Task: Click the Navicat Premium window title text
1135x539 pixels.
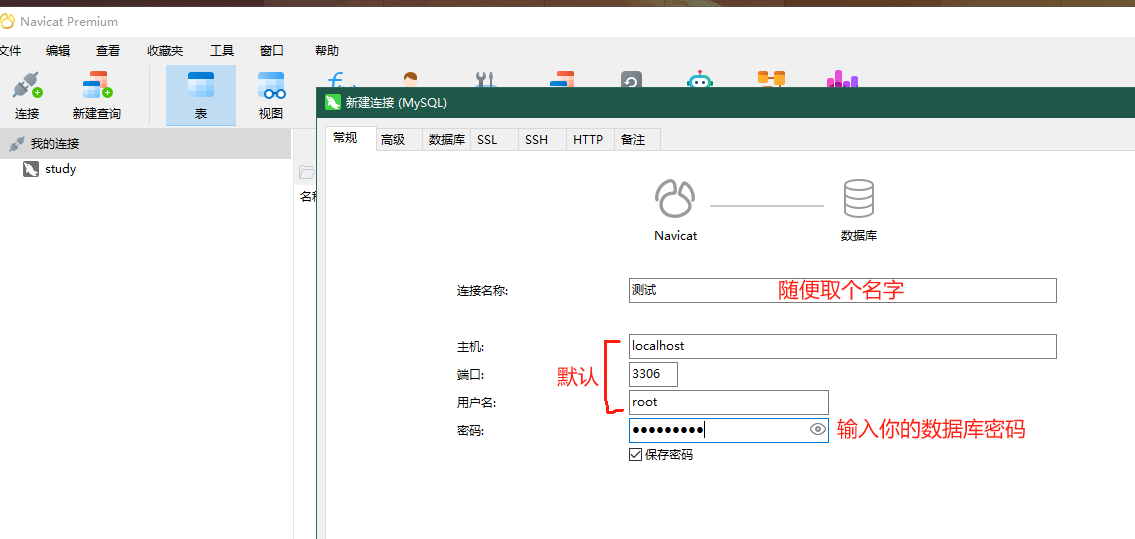Action: point(69,22)
